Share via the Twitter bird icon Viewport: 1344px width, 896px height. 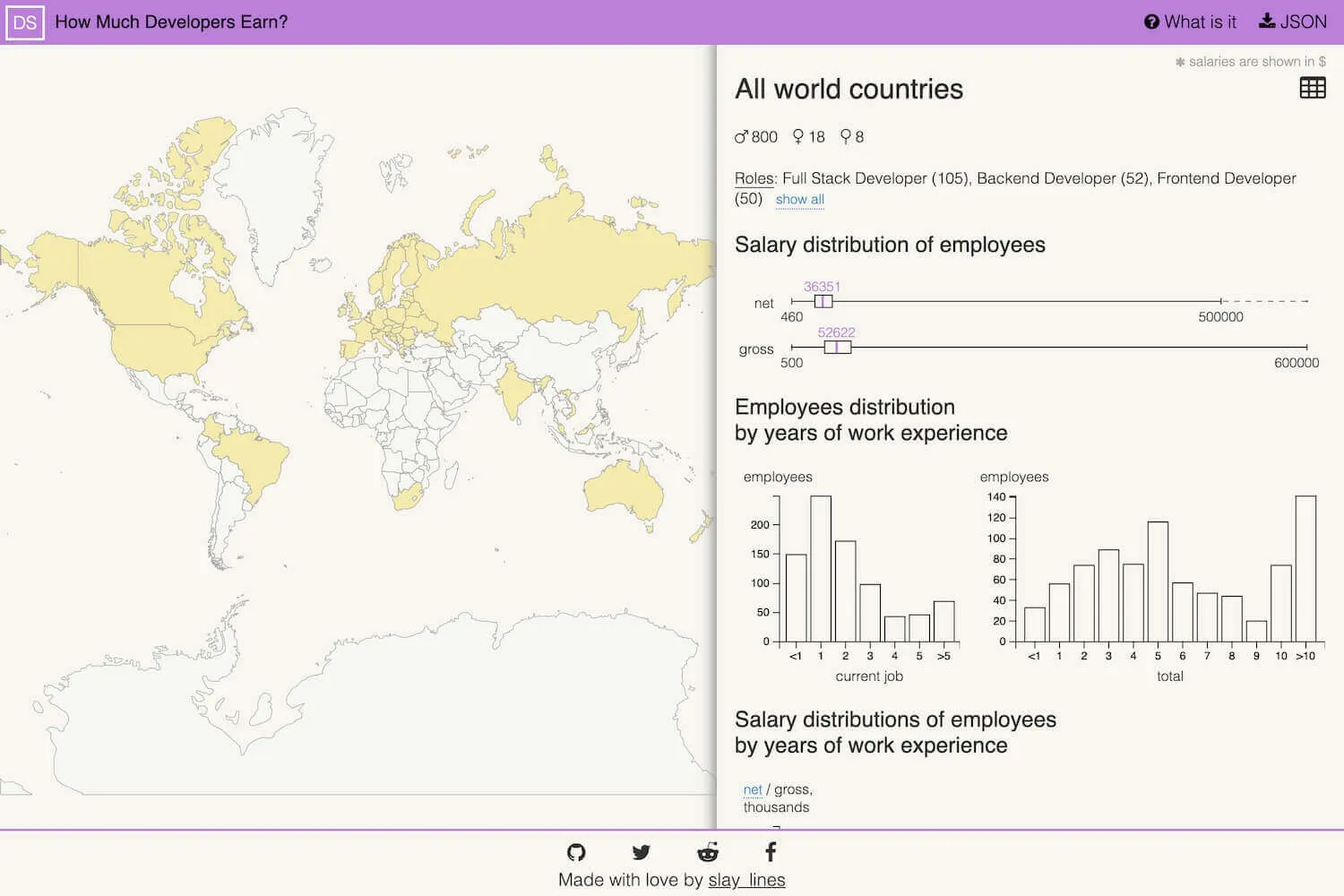tap(641, 852)
